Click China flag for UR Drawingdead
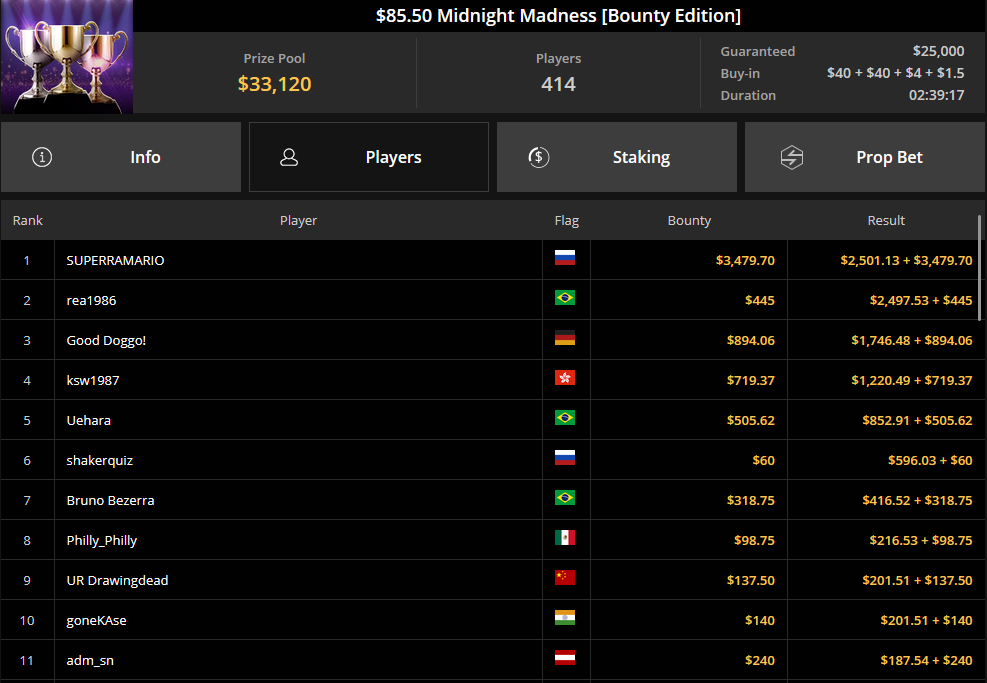 click(x=565, y=578)
